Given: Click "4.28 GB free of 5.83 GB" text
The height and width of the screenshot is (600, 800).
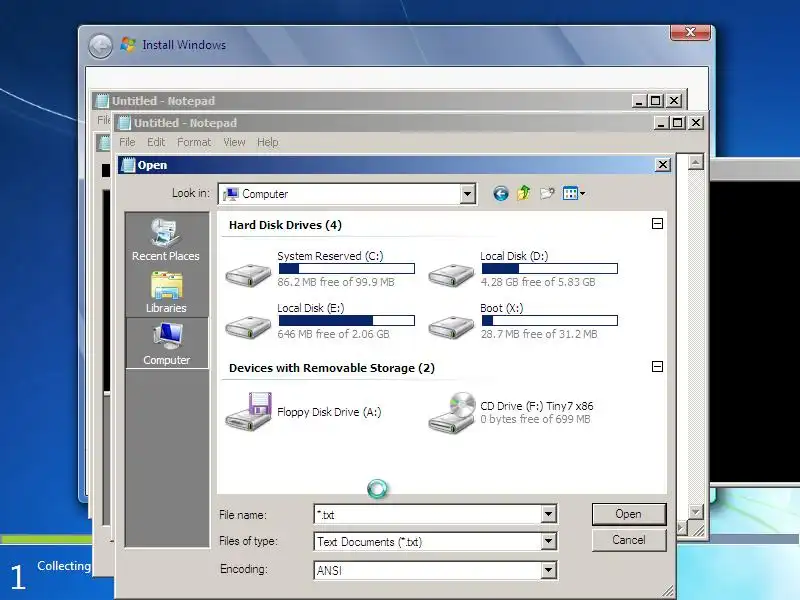Looking at the screenshot, I should click(538, 282).
